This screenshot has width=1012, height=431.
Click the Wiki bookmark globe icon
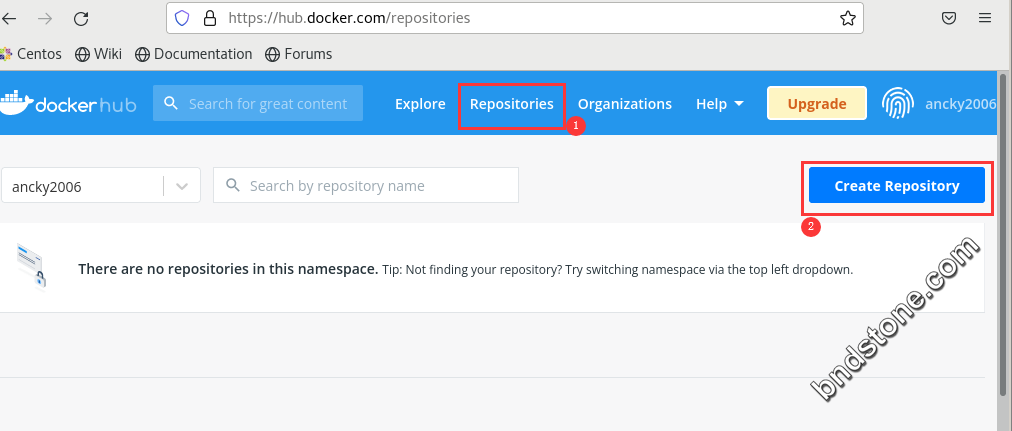82,54
